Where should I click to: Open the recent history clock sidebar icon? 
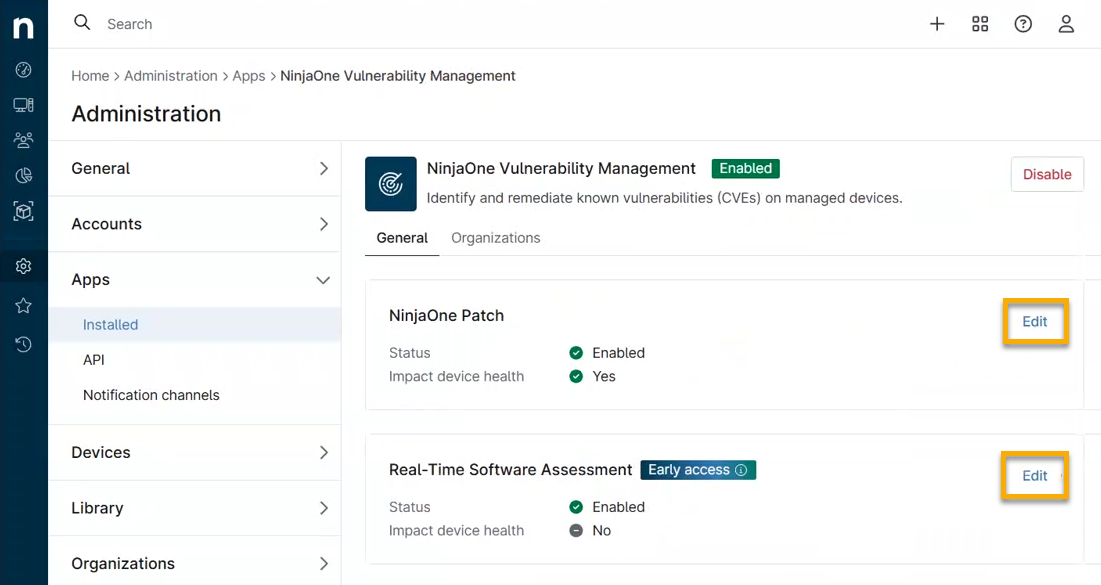coord(23,344)
